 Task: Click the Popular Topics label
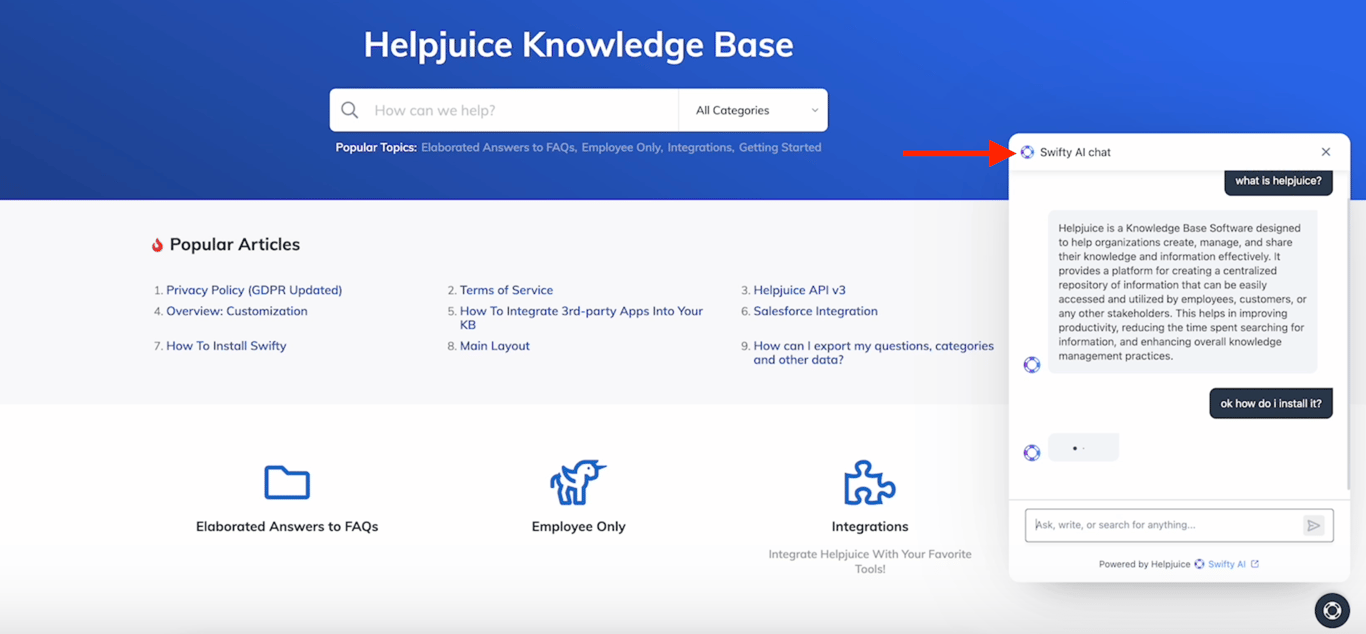pos(376,147)
